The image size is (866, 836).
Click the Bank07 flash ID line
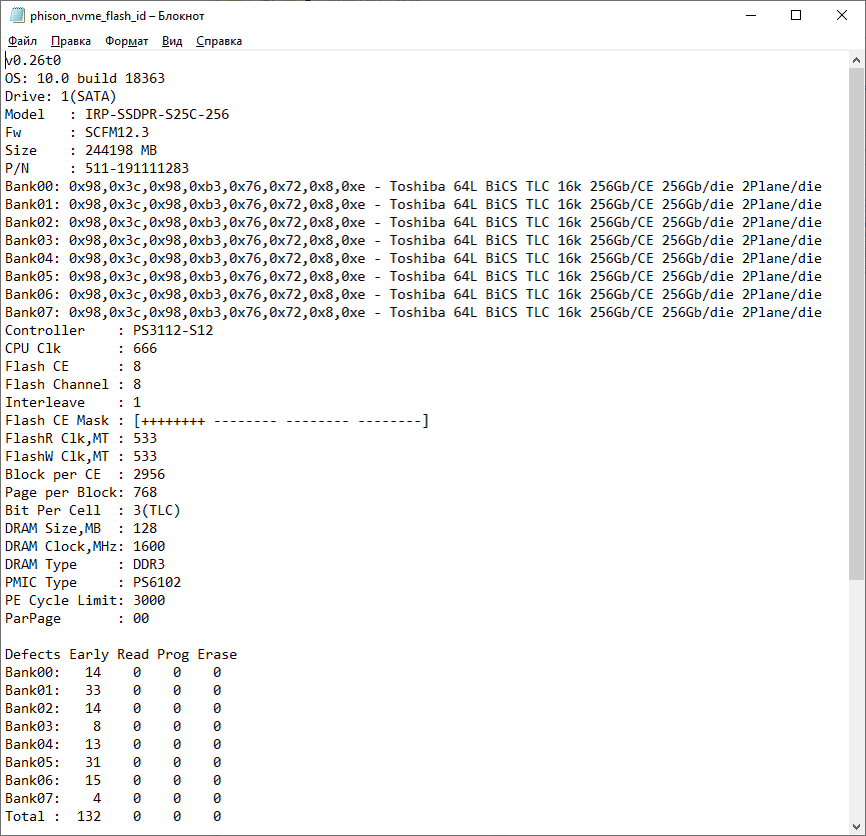pos(413,313)
